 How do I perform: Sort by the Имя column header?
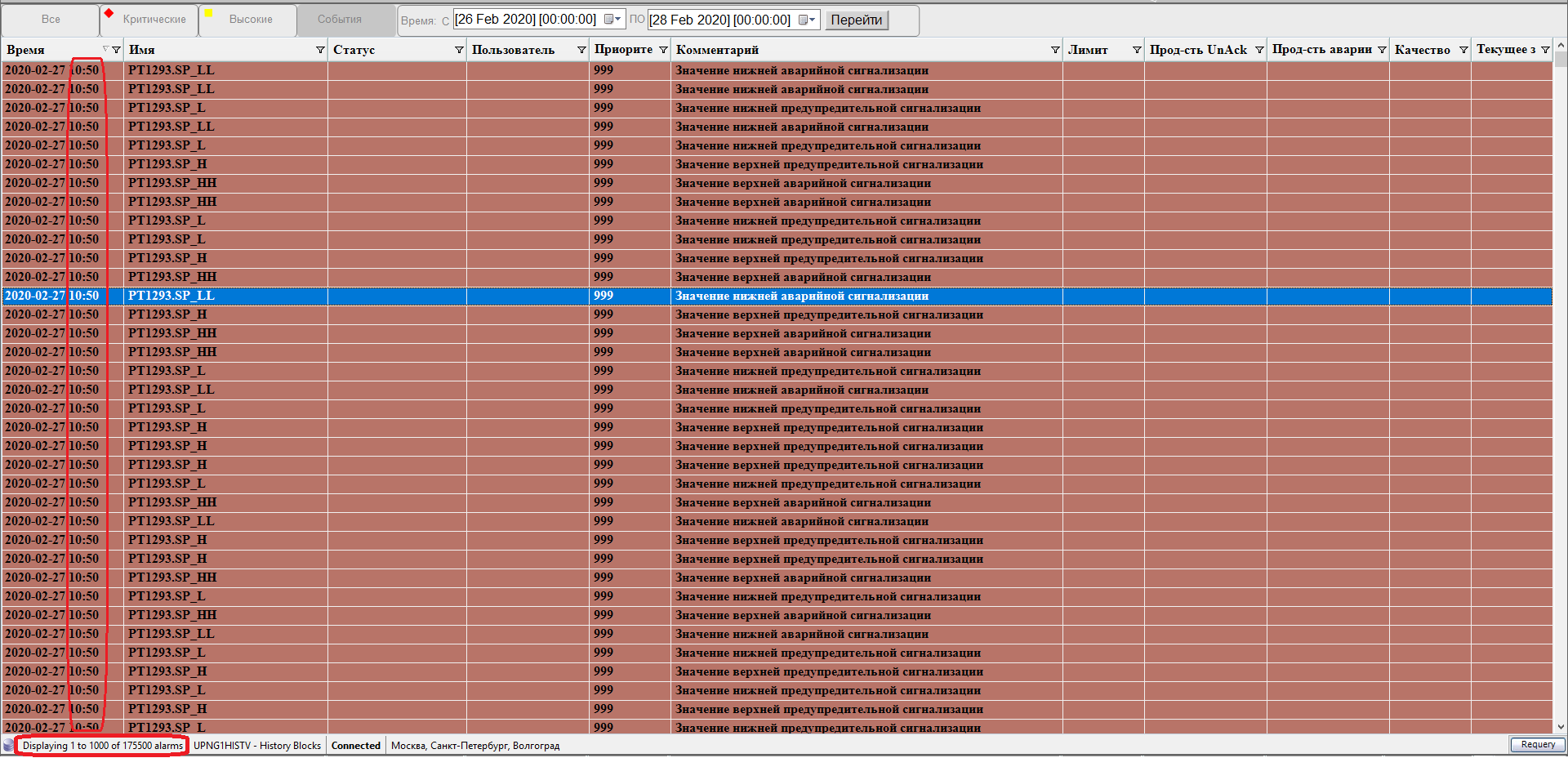coord(212,50)
